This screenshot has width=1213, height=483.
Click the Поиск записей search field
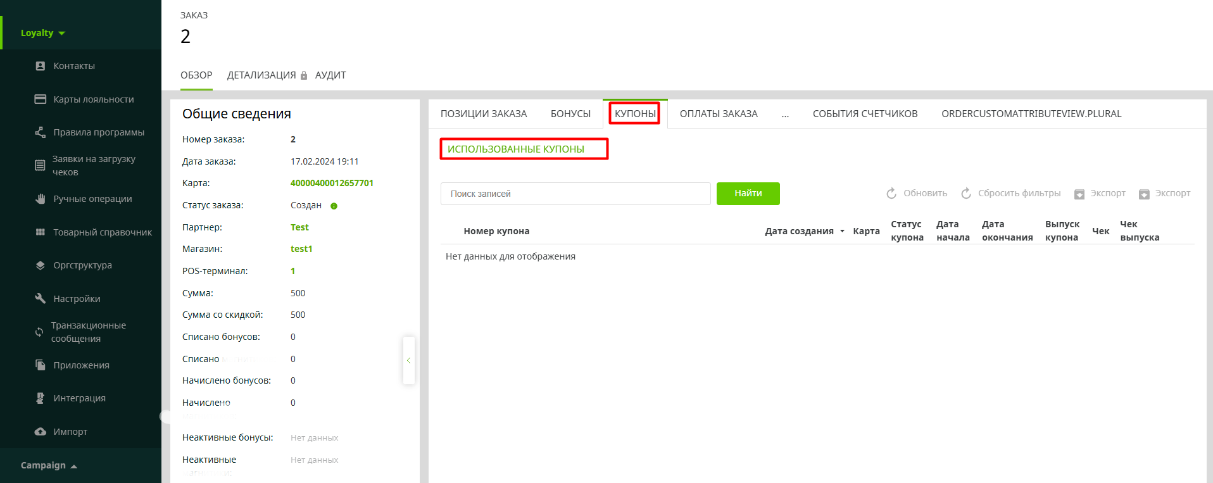(x=575, y=193)
